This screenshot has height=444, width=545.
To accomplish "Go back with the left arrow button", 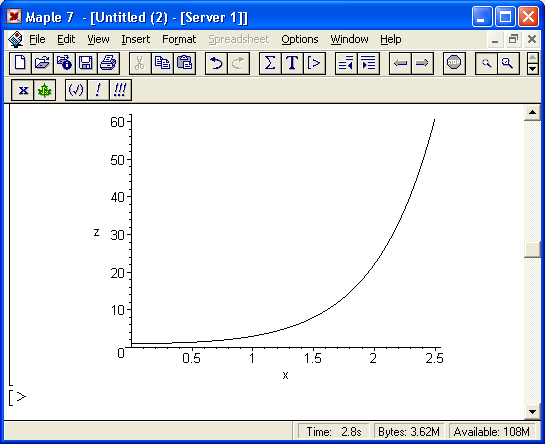I will (400, 63).
